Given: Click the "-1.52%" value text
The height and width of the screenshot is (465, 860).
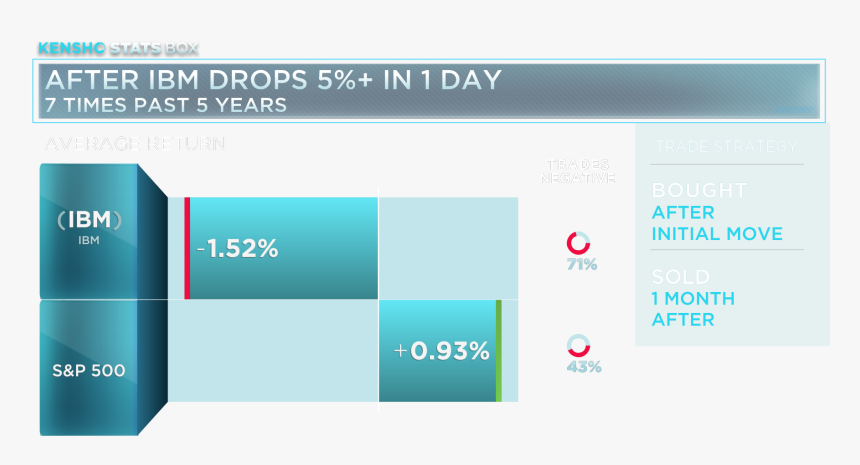Looking at the screenshot, I should click(237, 249).
